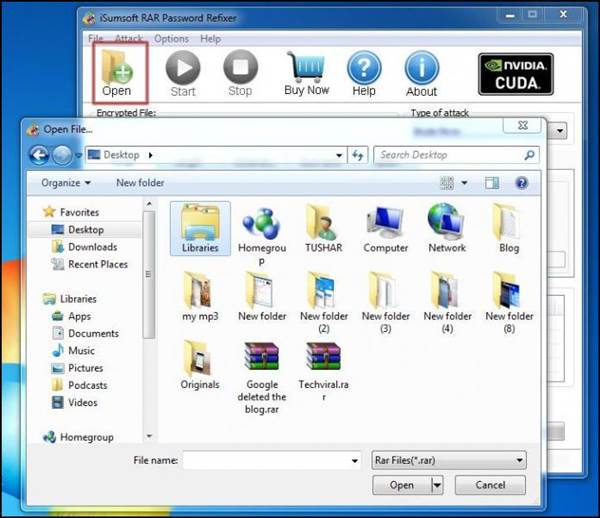Screen dimensions: 600x518
Task: Select the Computer icon
Action: tap(385, 228)
